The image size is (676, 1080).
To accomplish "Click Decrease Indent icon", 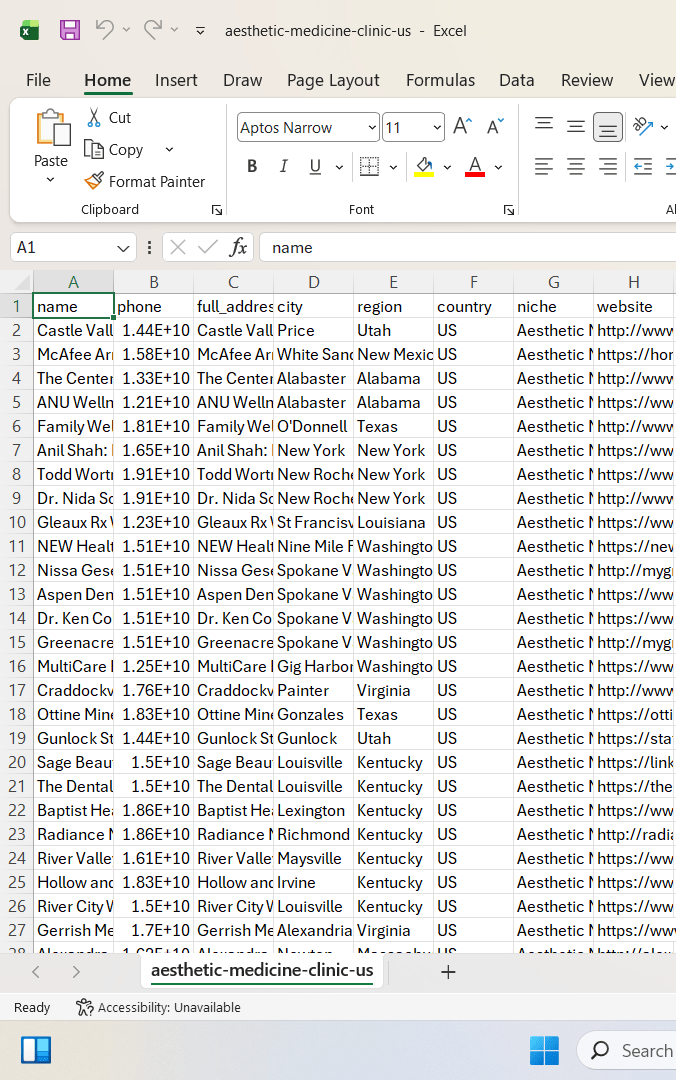I will click(643, 166).
